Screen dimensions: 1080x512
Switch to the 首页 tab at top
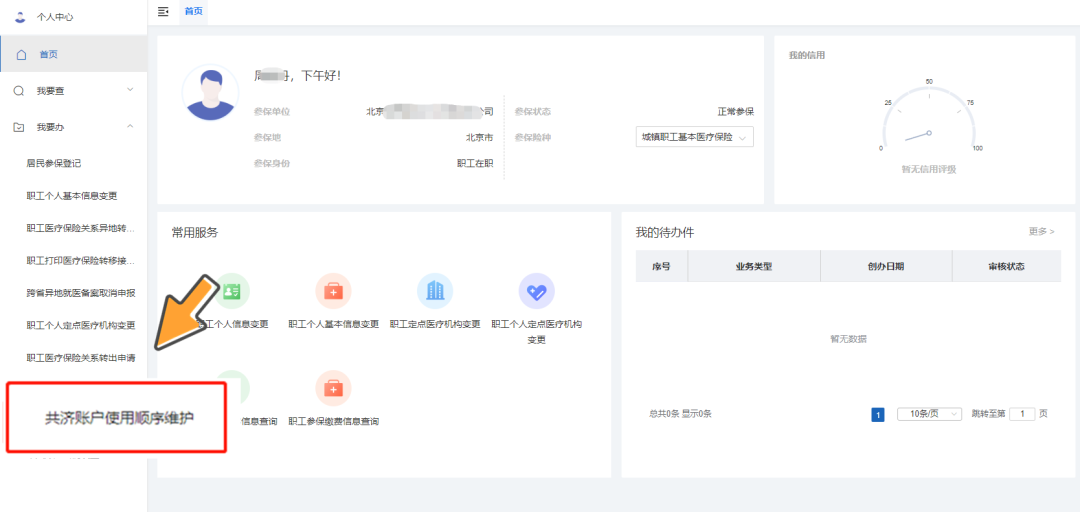194,12
